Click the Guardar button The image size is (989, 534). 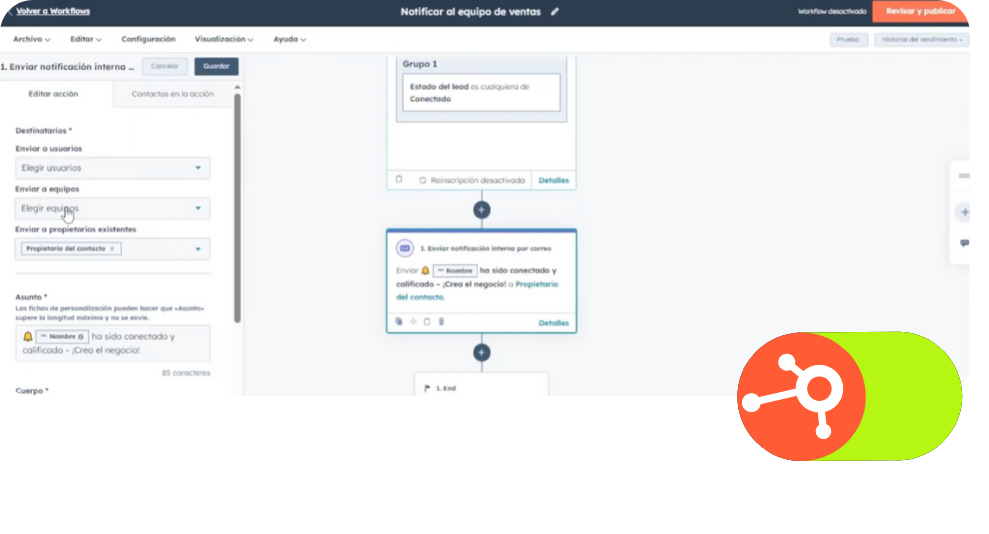tap(216, 66)
